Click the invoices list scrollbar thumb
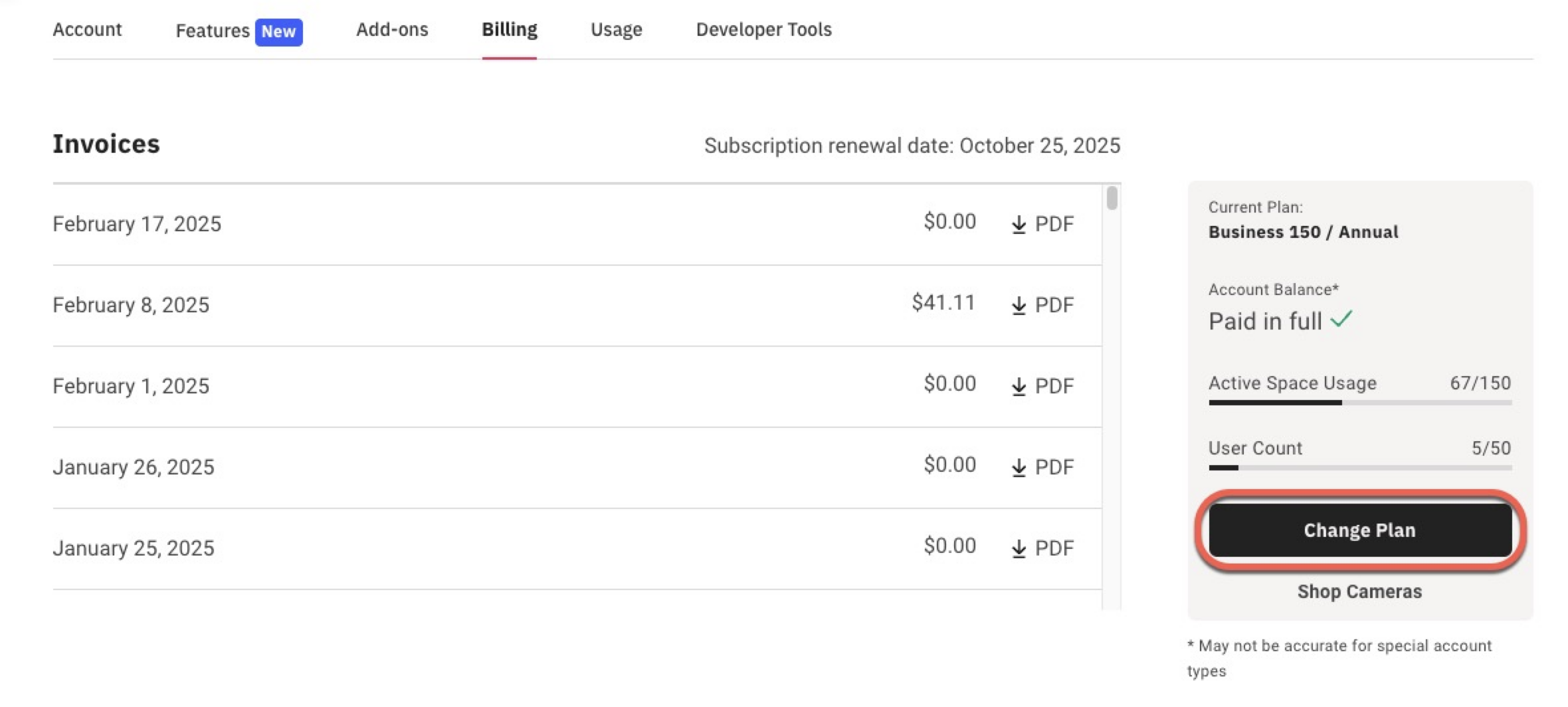Viewport: 1568px width, 707px height. [1112, 198]
